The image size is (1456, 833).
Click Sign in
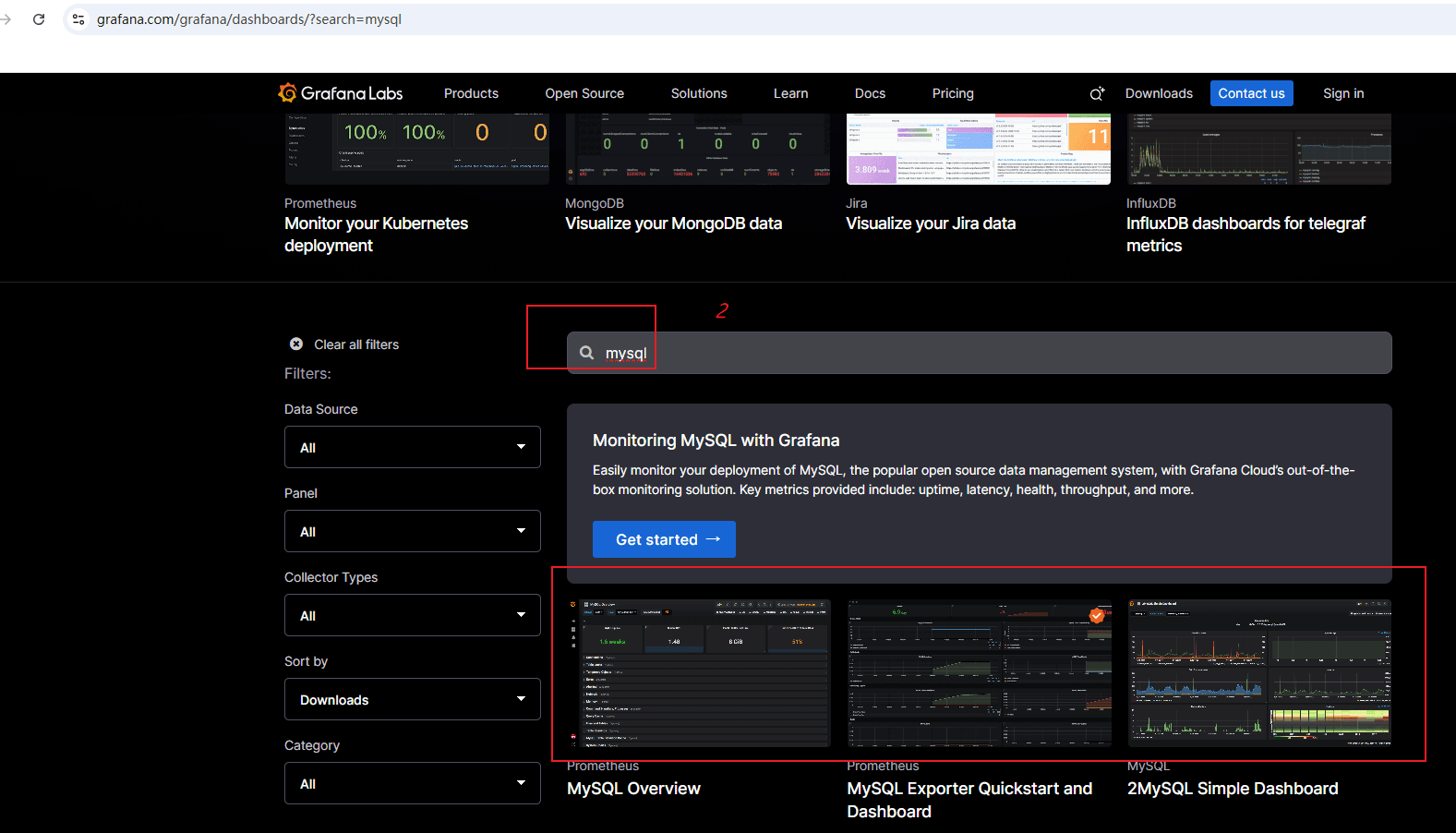coord(1342,93)
